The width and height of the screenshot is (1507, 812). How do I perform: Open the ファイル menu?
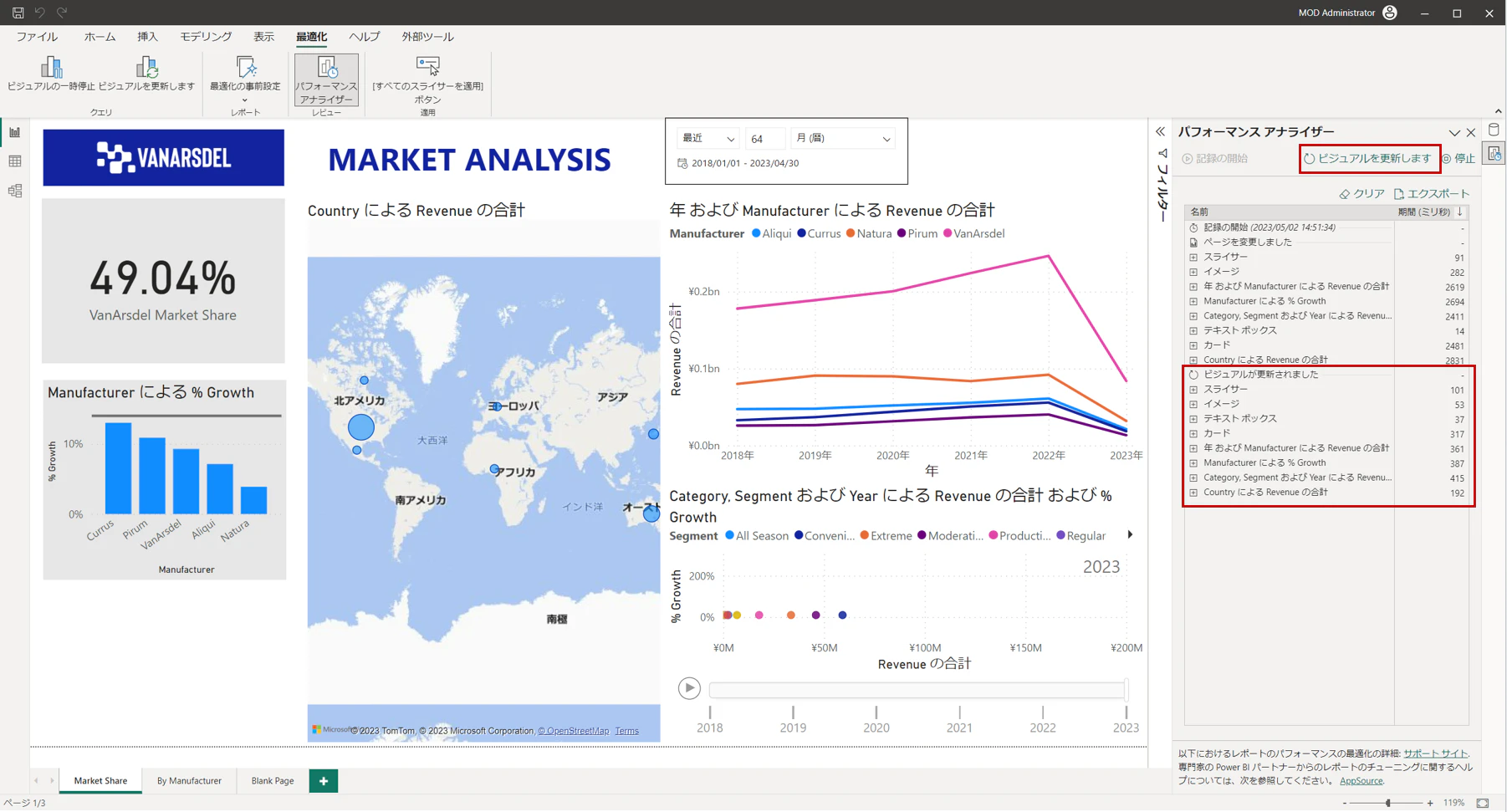(x=37, y=37)
